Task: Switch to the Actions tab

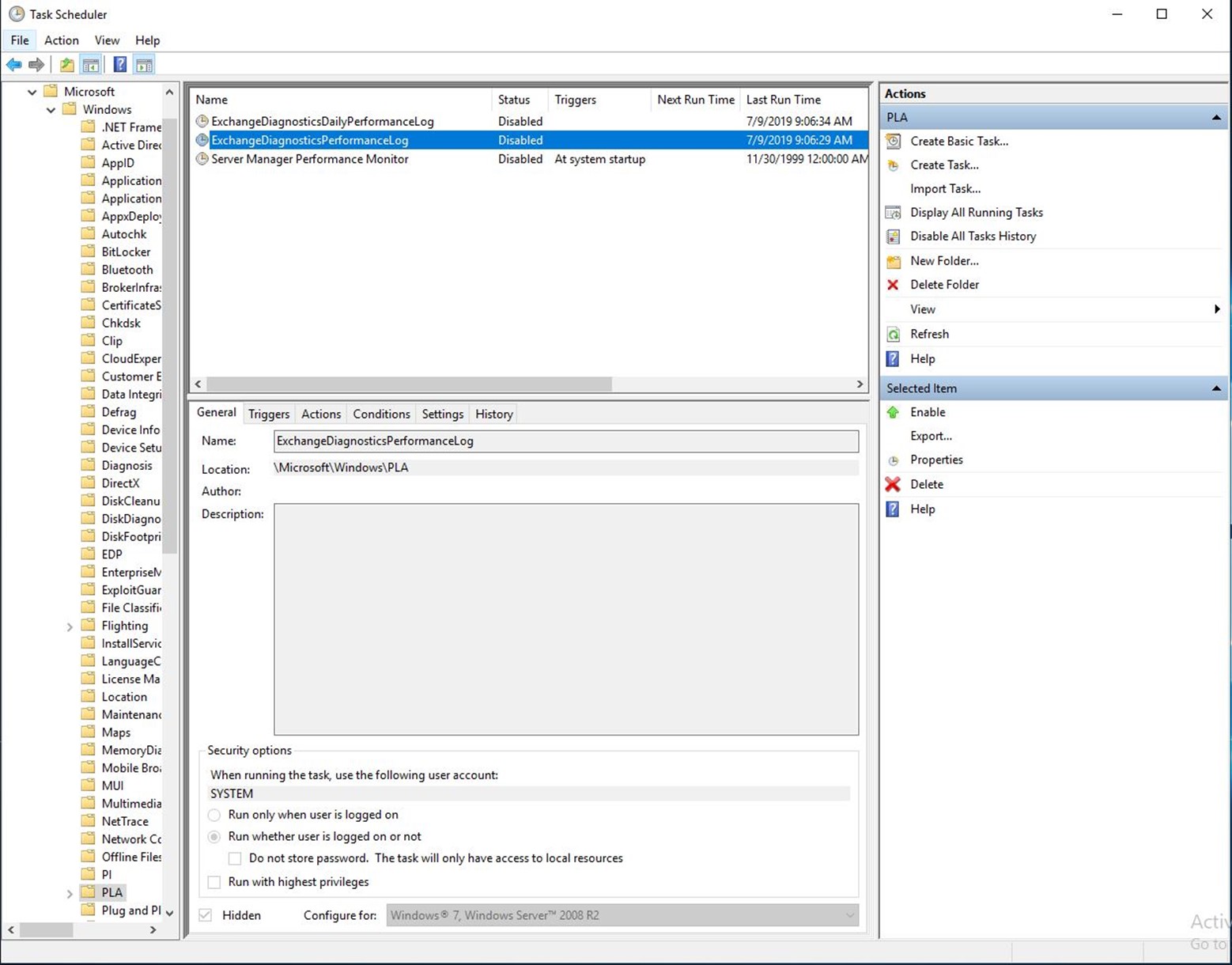Action: (321, 414)
